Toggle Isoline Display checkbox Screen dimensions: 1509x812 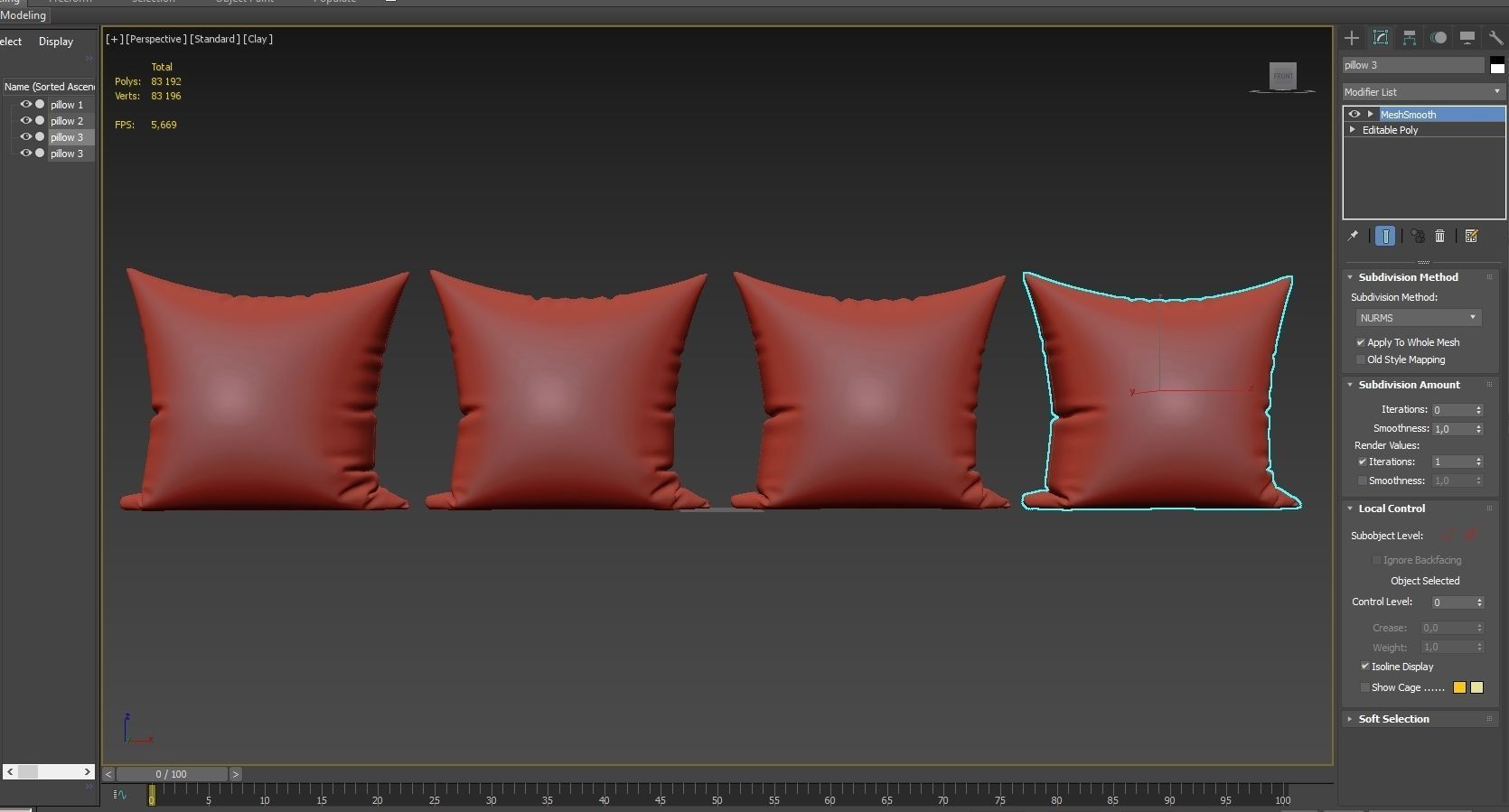1365,667
